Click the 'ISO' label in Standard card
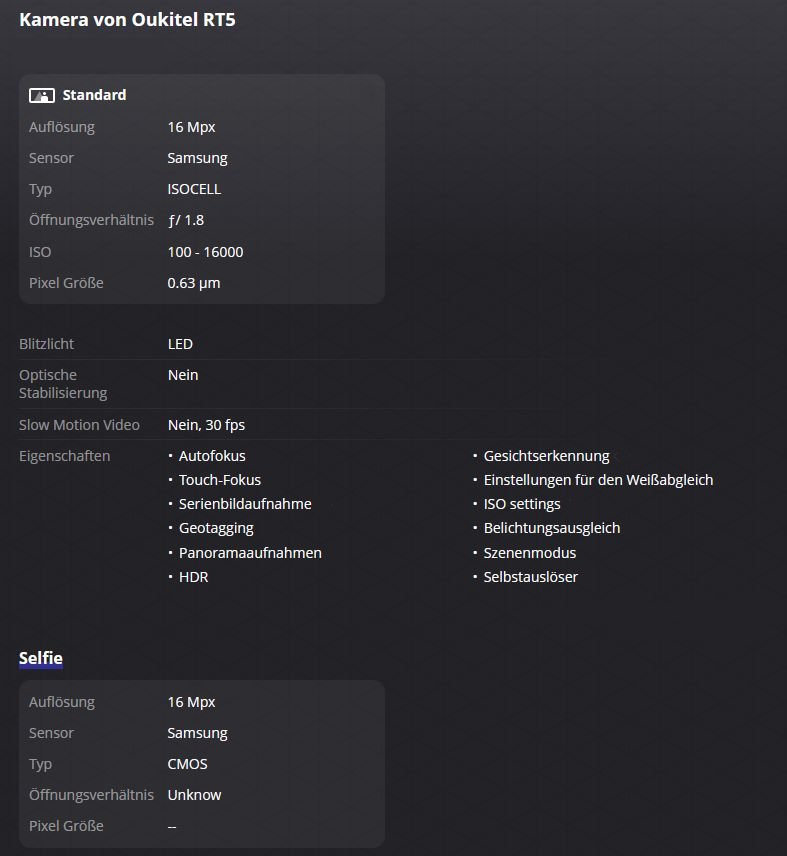Image resolution: width=787 pixels, height=856 pixels. (x=40, y=252)
